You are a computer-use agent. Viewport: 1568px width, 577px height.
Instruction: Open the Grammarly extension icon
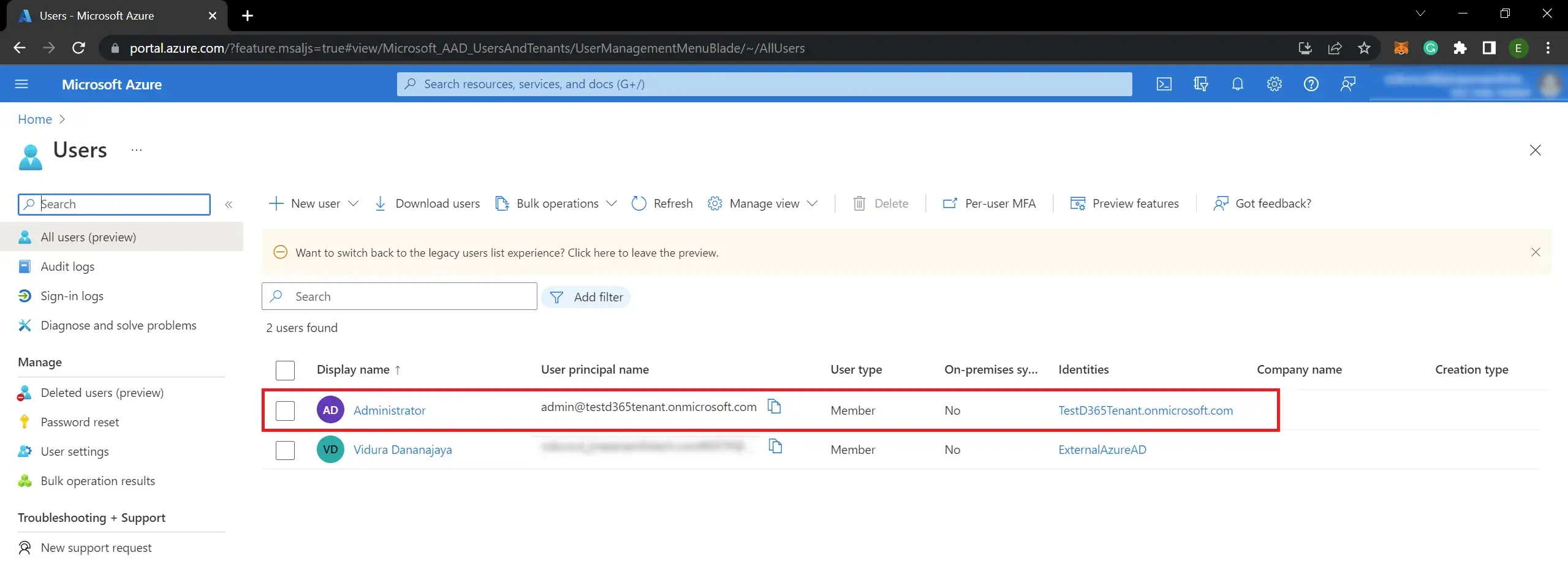coord(1430,48)
